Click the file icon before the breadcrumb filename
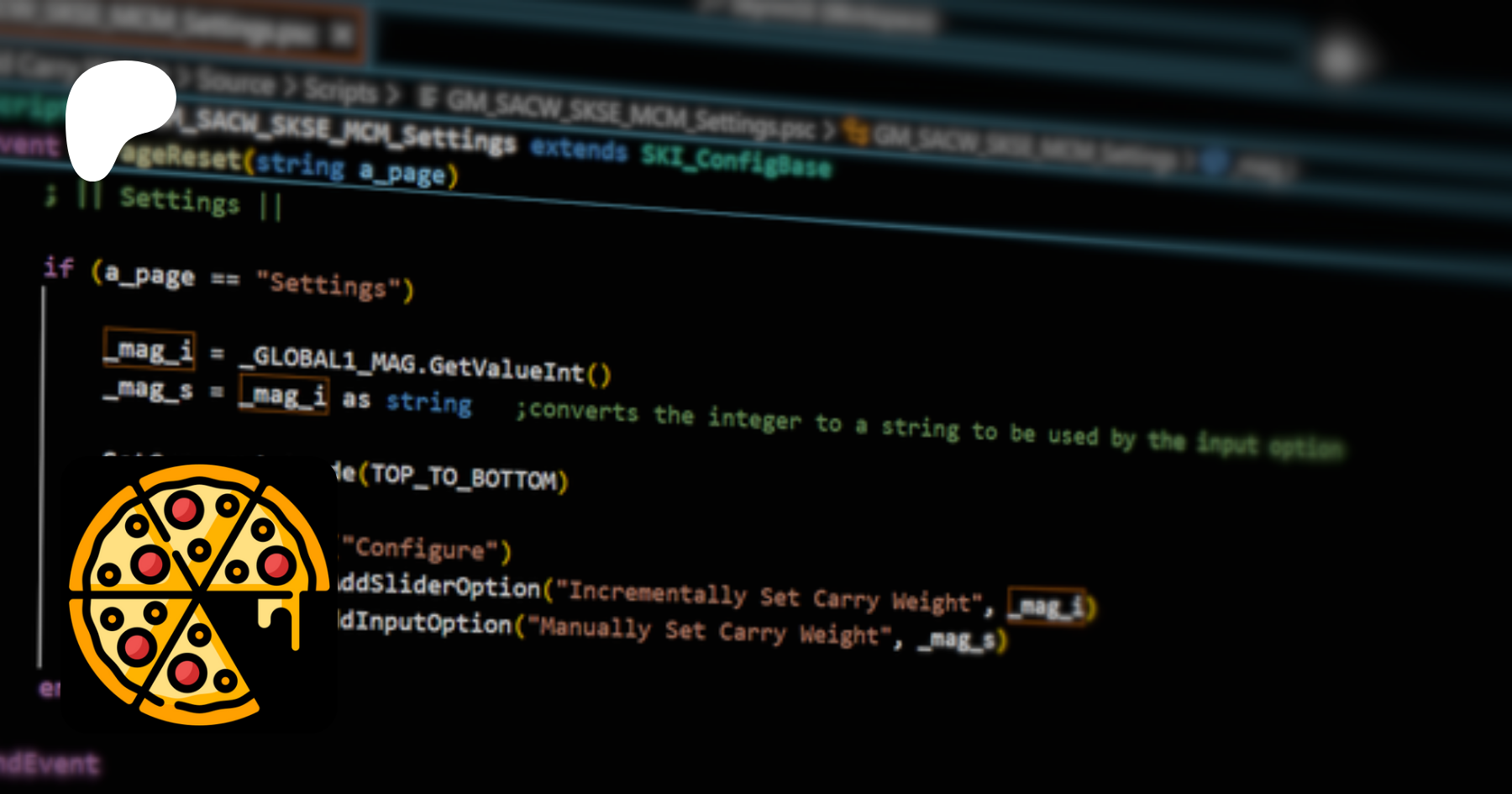The width and height of the screenshot is (1512, 794). click(428, 99)
